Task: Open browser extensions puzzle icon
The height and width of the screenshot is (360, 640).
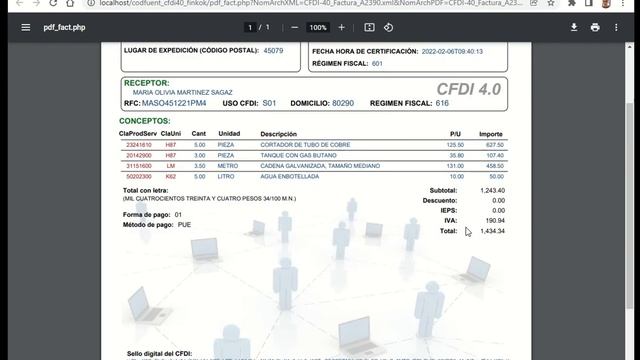Action: pyautogui.click(x=572, y=3)
